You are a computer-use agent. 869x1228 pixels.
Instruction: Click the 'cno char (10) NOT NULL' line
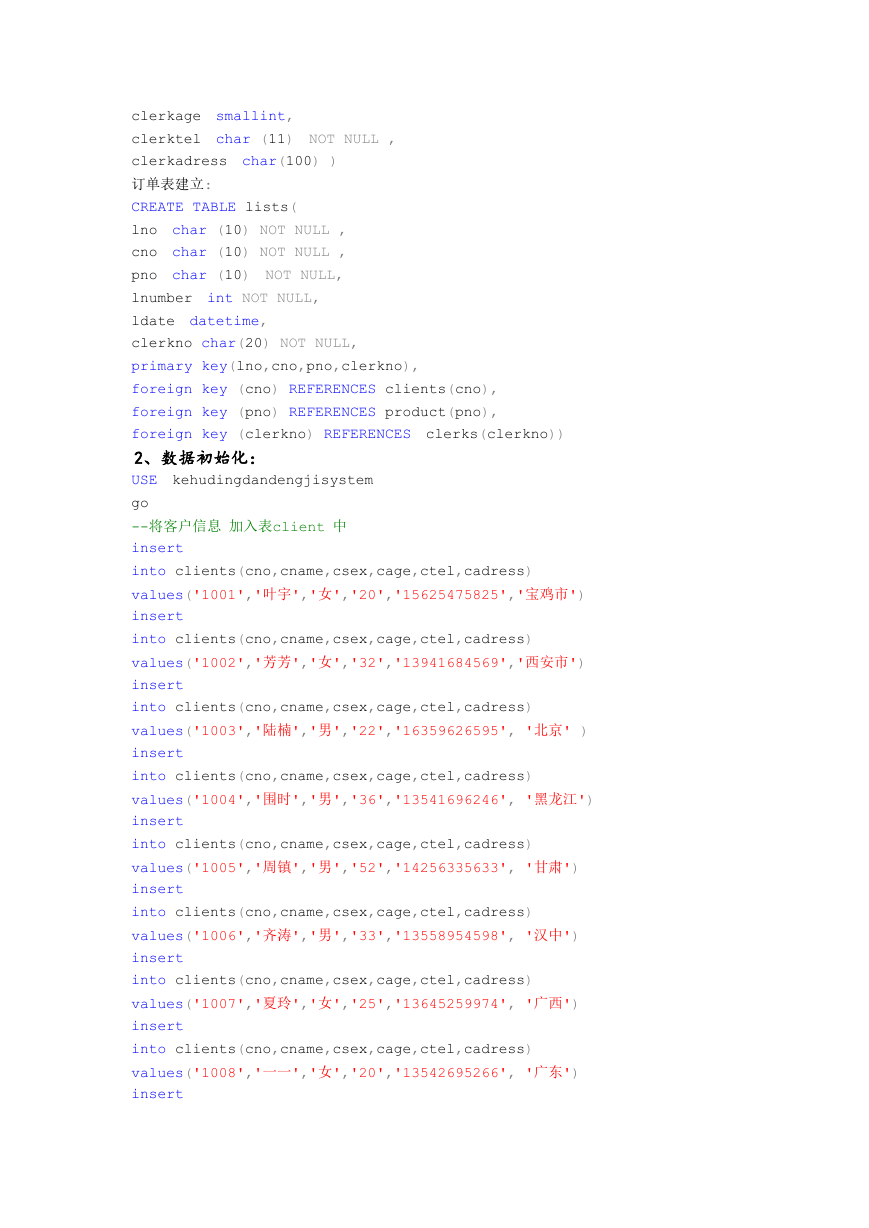point(238,252)
